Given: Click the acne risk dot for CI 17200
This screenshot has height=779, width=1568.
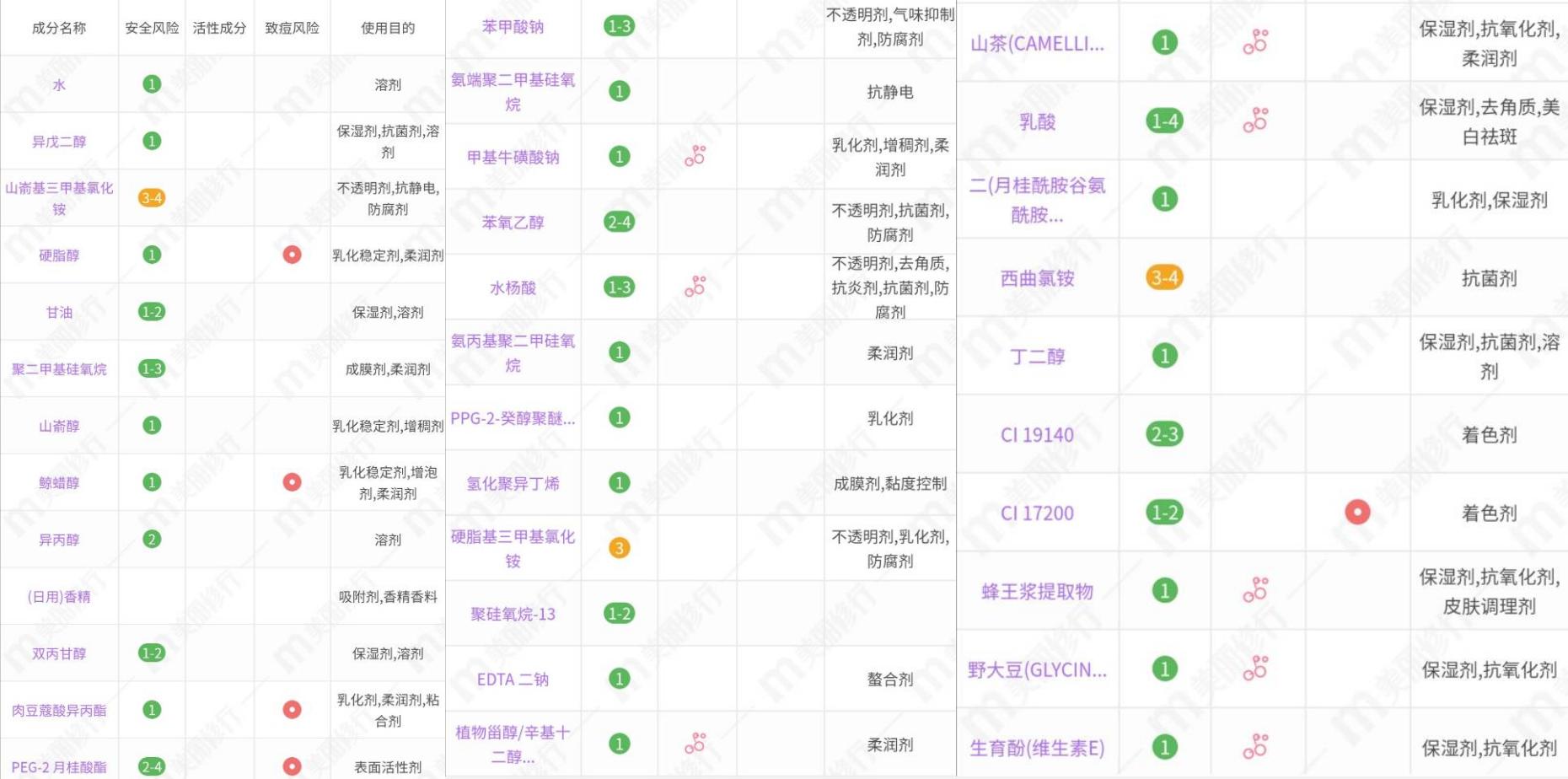Looking at the screenshot, I should coord(1356,512).
